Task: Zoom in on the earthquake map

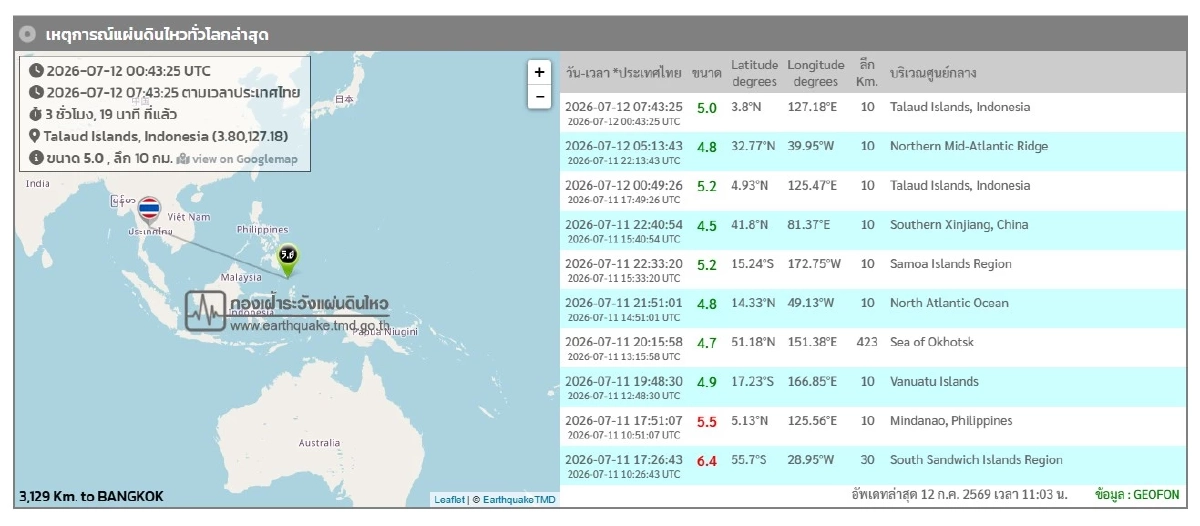Action: 539,72
